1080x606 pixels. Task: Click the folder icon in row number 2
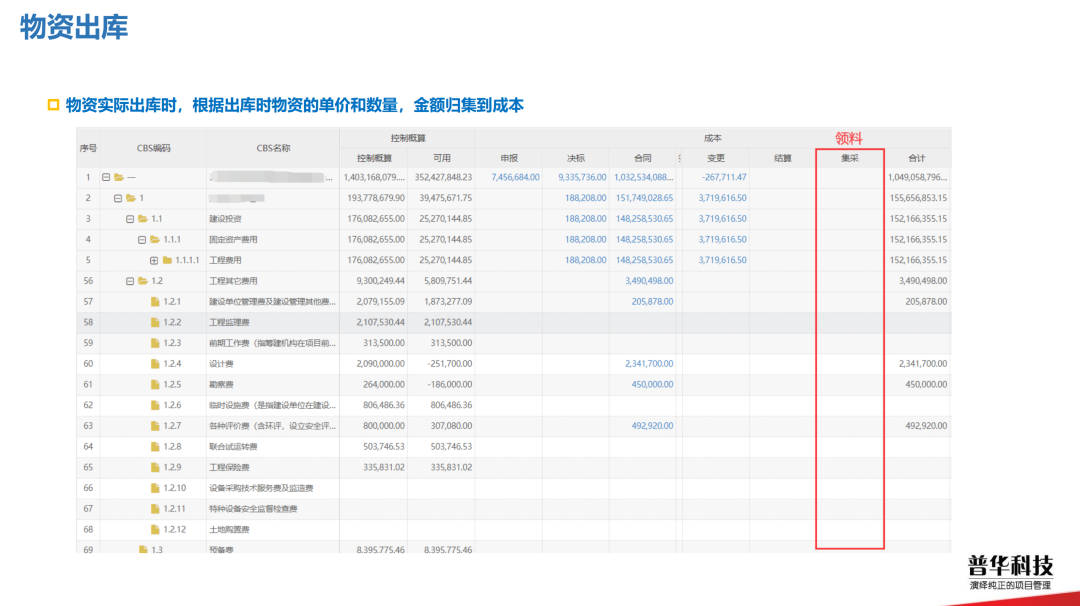pyautogui.click(x=131, y=198)
